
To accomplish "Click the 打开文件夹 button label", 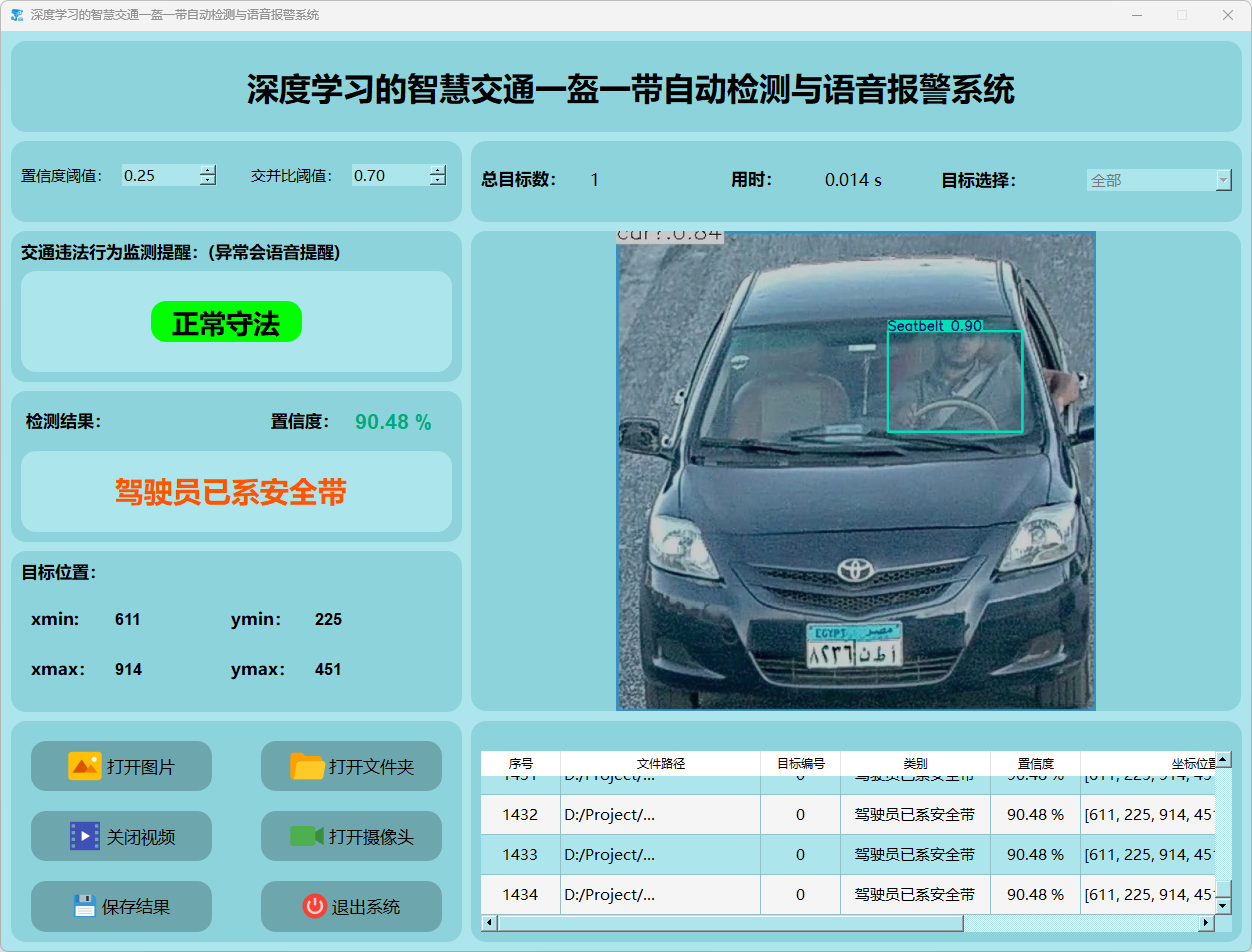I will tap(371, 767).
